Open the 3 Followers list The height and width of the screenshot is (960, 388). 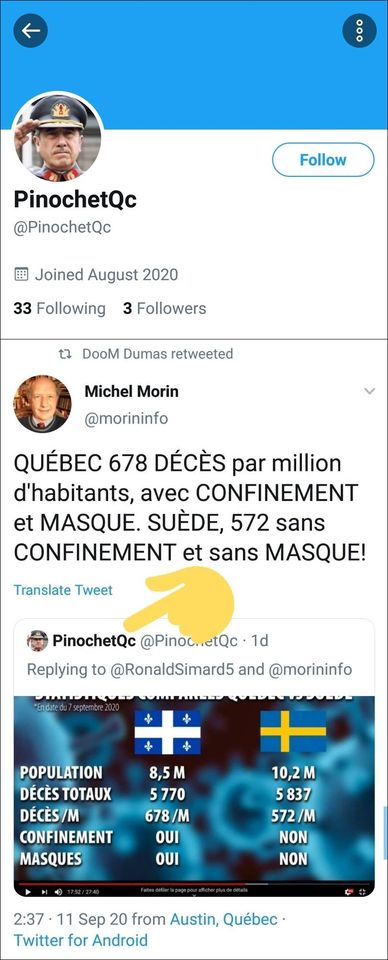(164, 308)
